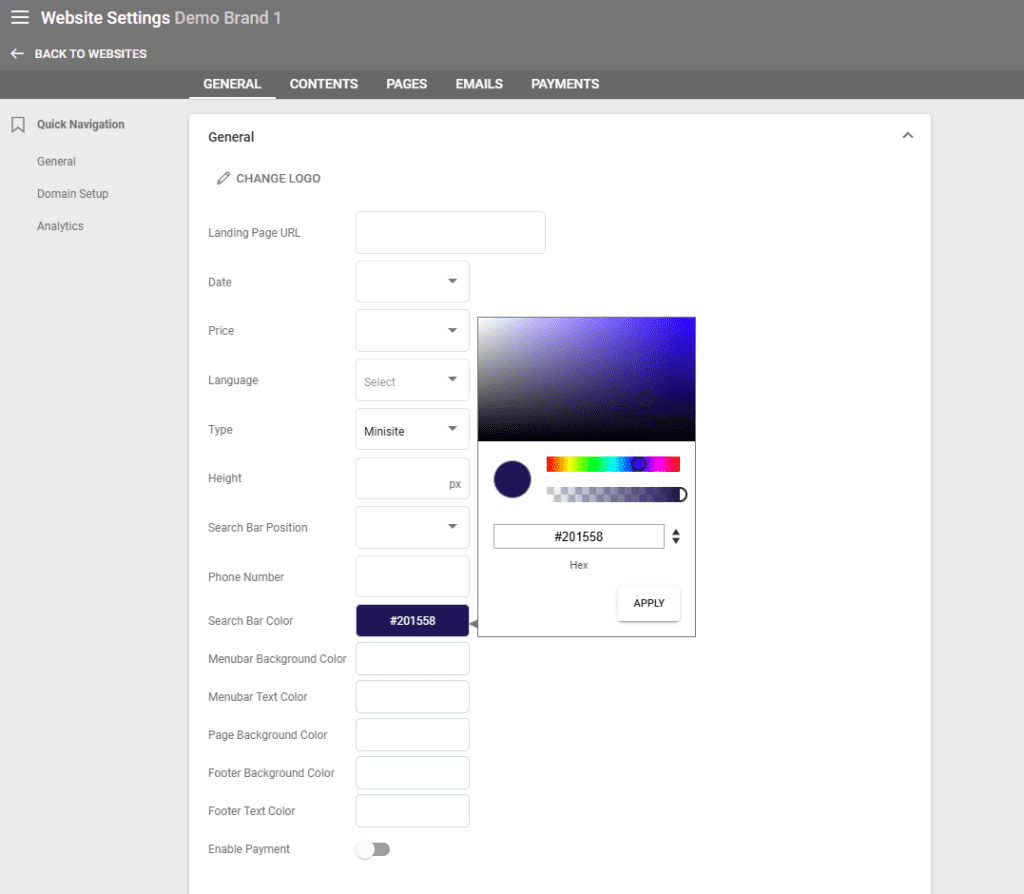
Task: Click the hex format switcher arrows
Action: pos(676,537)
